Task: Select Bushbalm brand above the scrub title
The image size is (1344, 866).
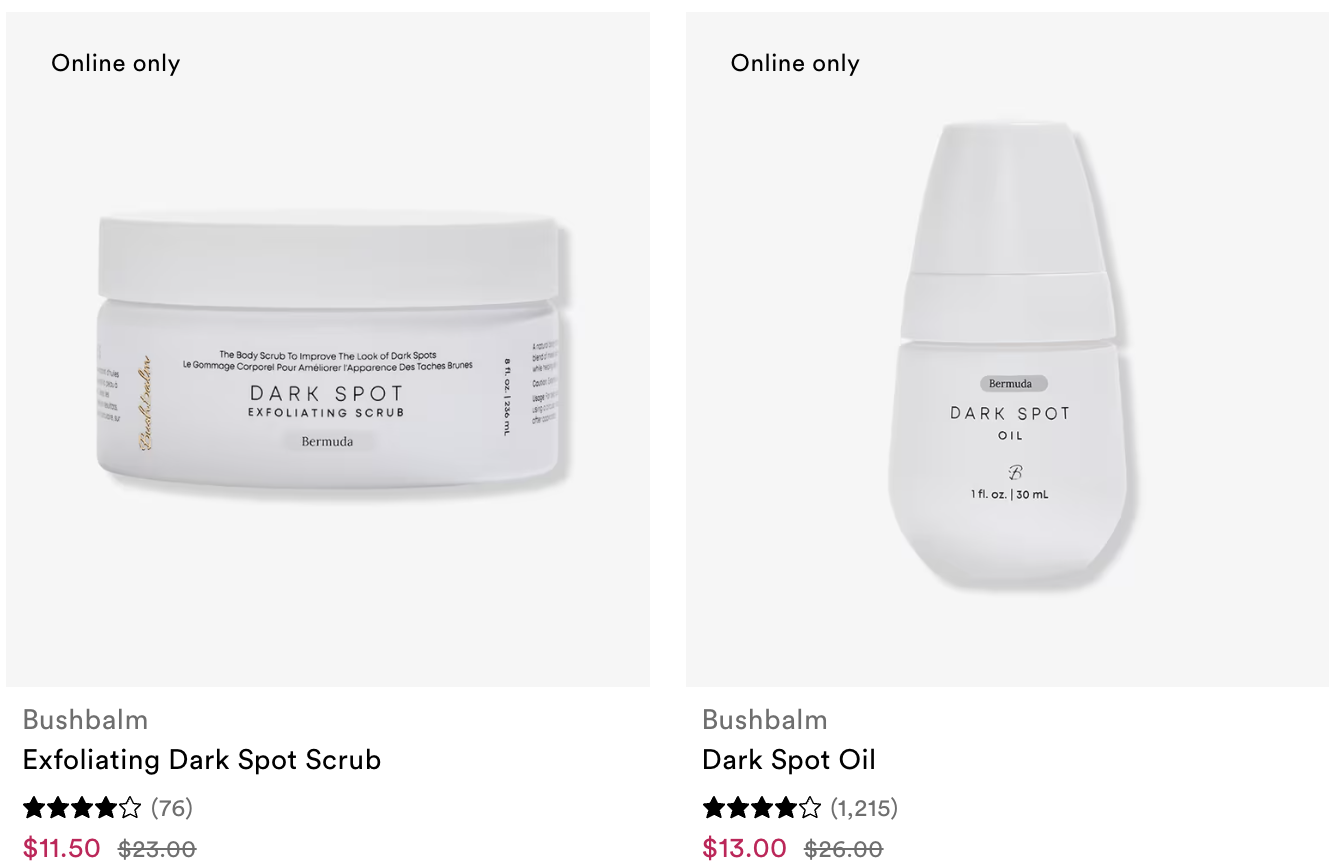Action: (85, 720)
